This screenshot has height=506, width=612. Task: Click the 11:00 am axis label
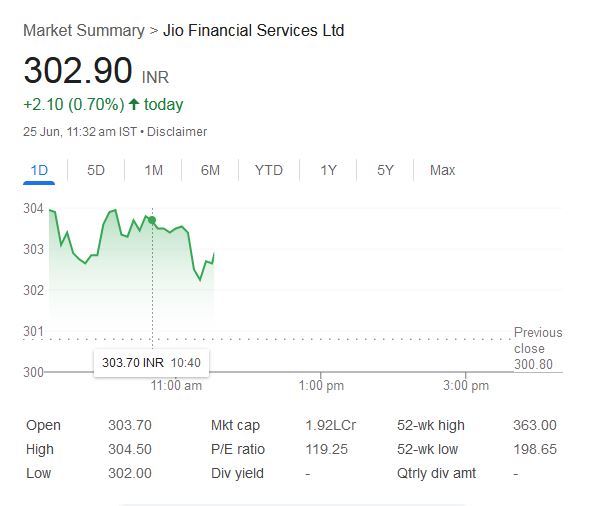point(177,385)
